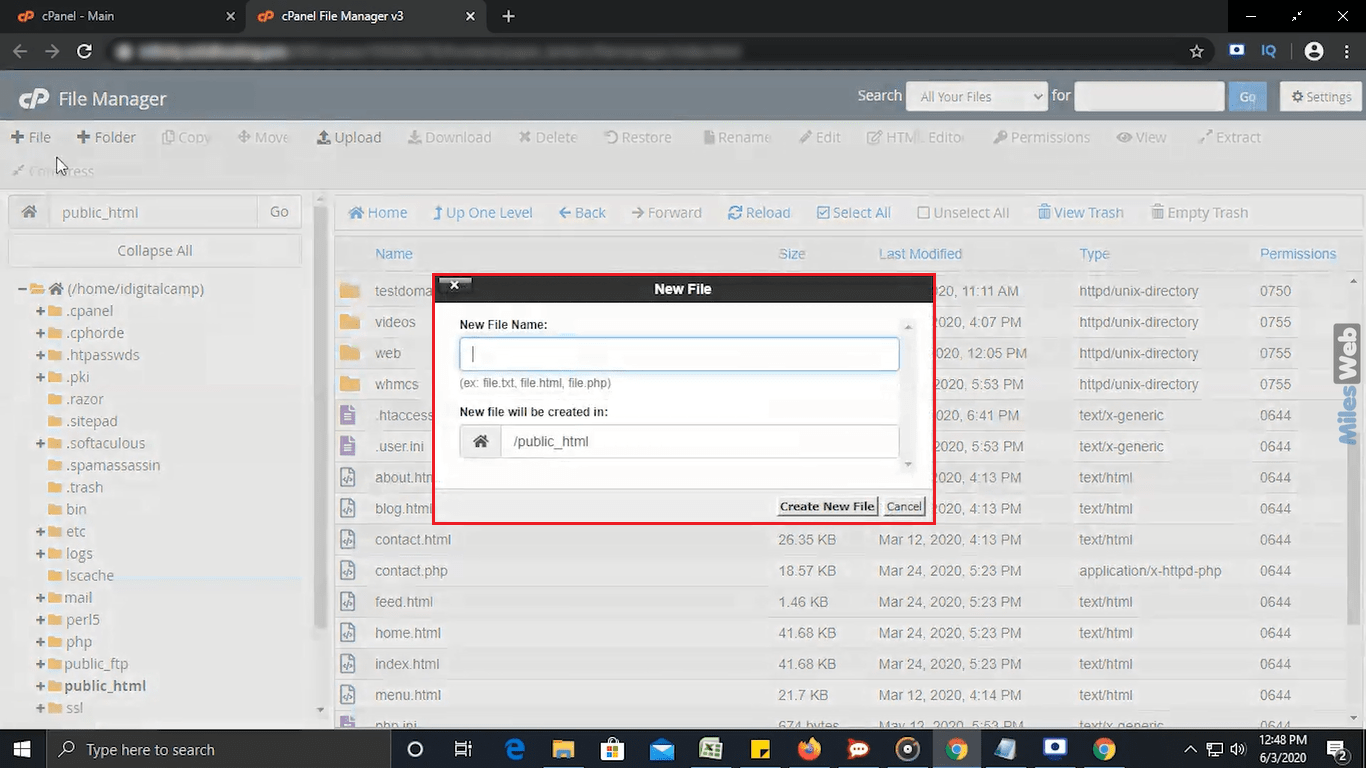Screen dimensions: 1366x768
Task: Click the public_html path input field
Action: [x=153, y=212]
